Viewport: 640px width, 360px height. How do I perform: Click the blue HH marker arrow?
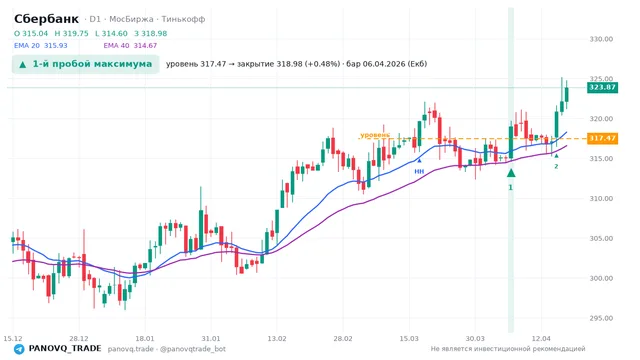[x=419, y=161]
